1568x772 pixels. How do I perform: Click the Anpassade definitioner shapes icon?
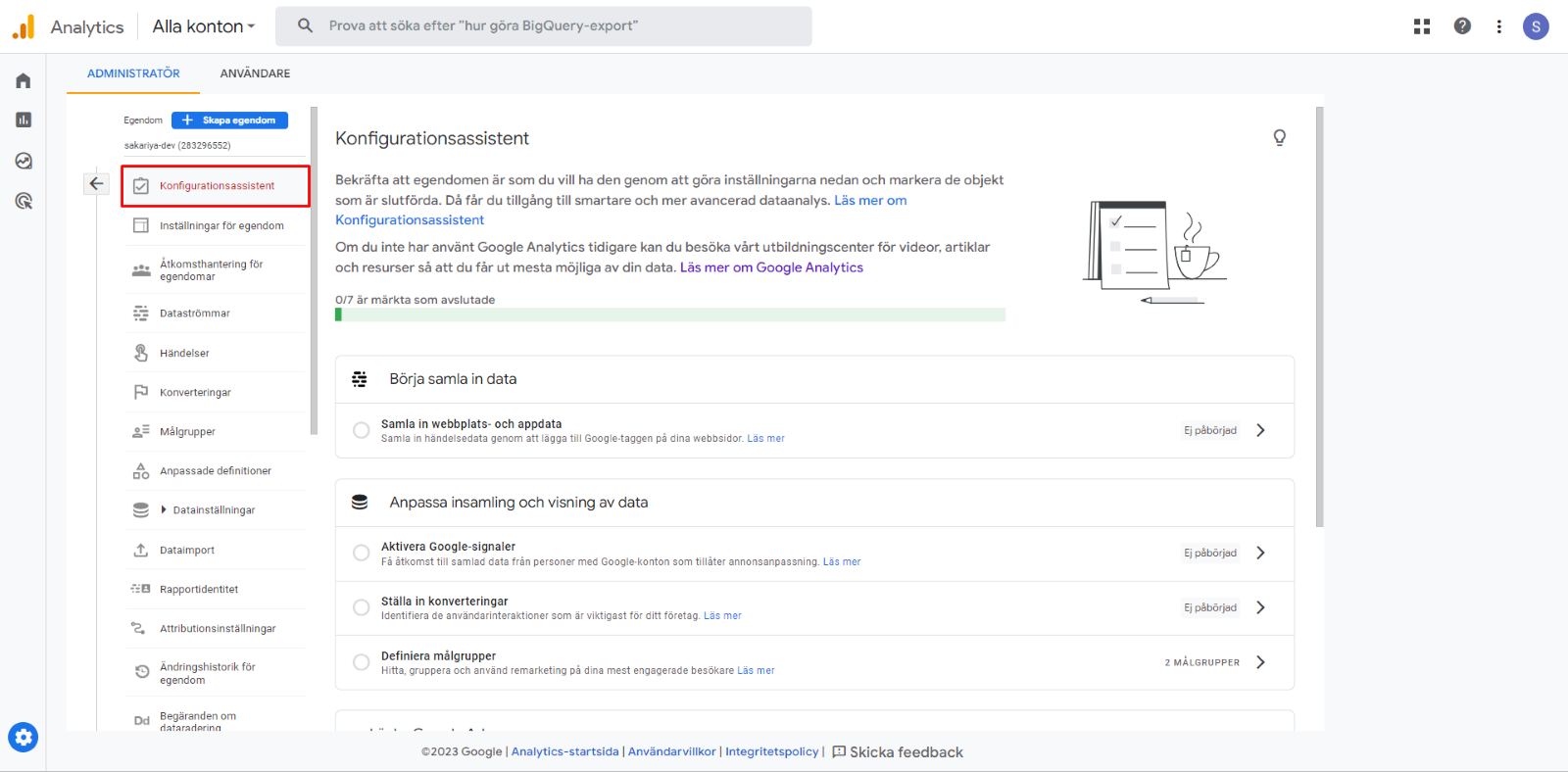click(x=141, y=471)
